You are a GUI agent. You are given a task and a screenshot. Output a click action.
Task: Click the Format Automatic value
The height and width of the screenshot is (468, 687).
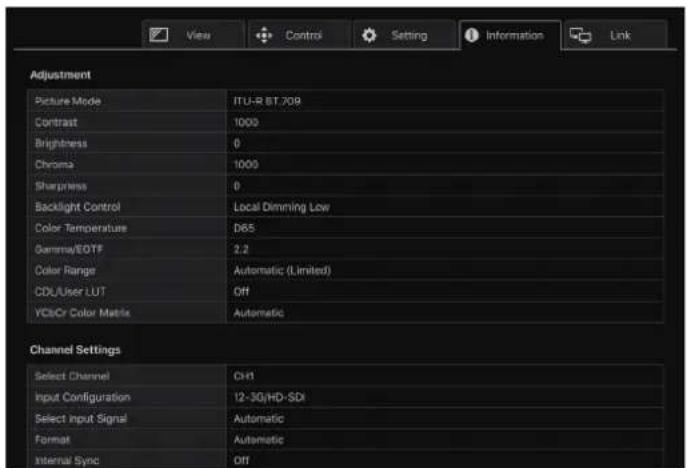[x=259, y=440]
